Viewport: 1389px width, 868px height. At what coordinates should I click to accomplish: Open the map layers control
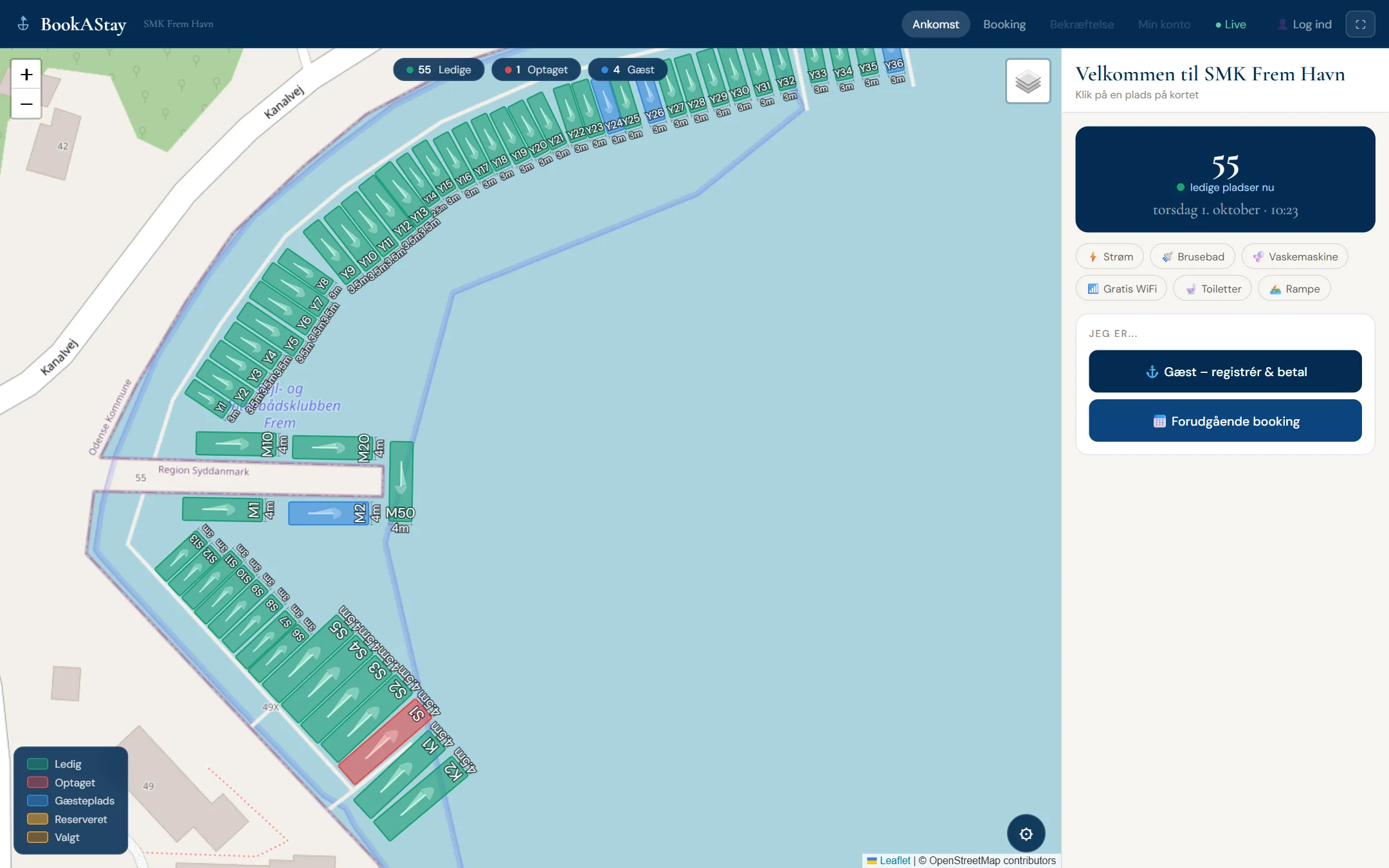tap(1028, 81)
